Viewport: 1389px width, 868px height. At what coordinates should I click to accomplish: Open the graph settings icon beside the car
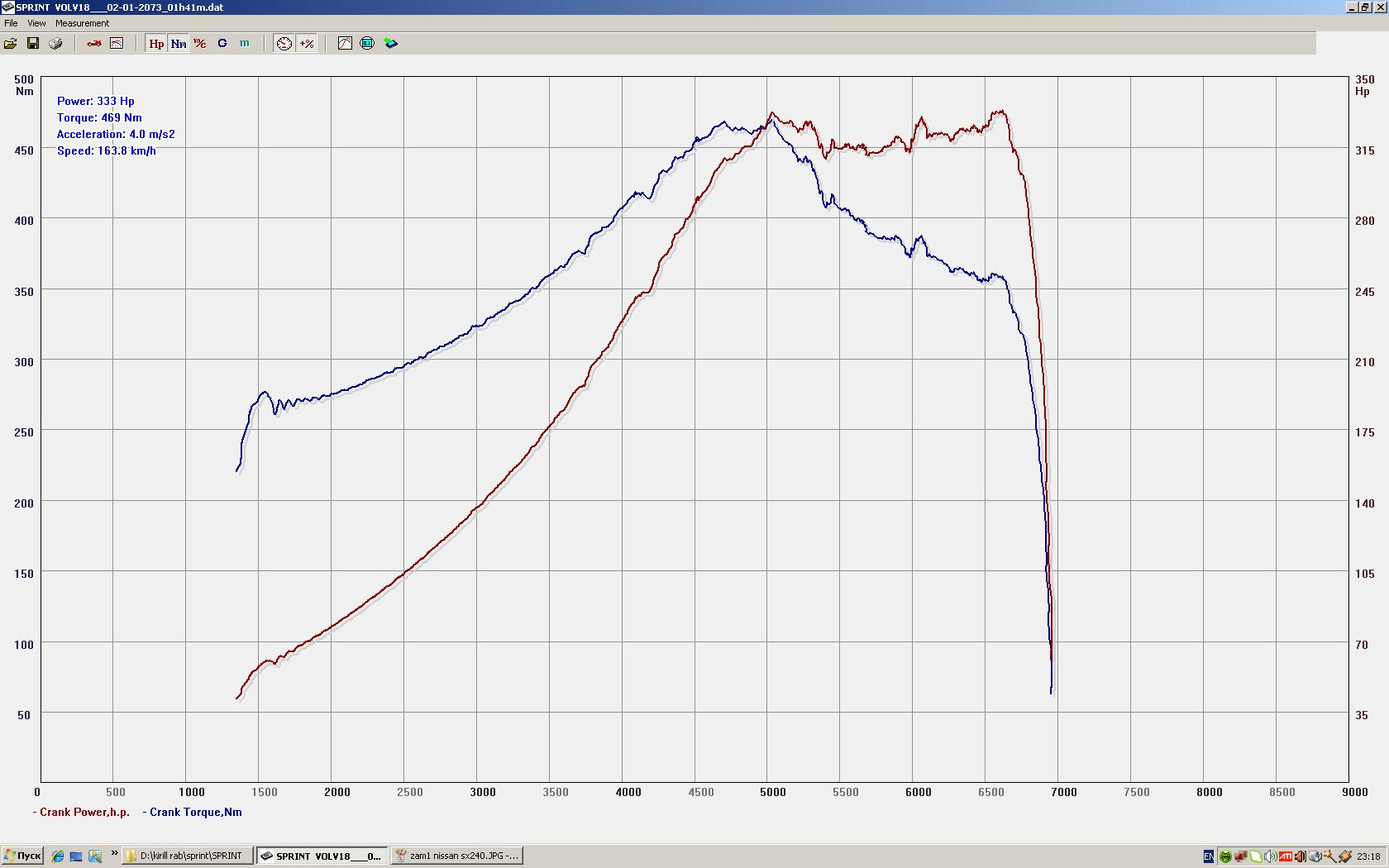pos(117,43)
